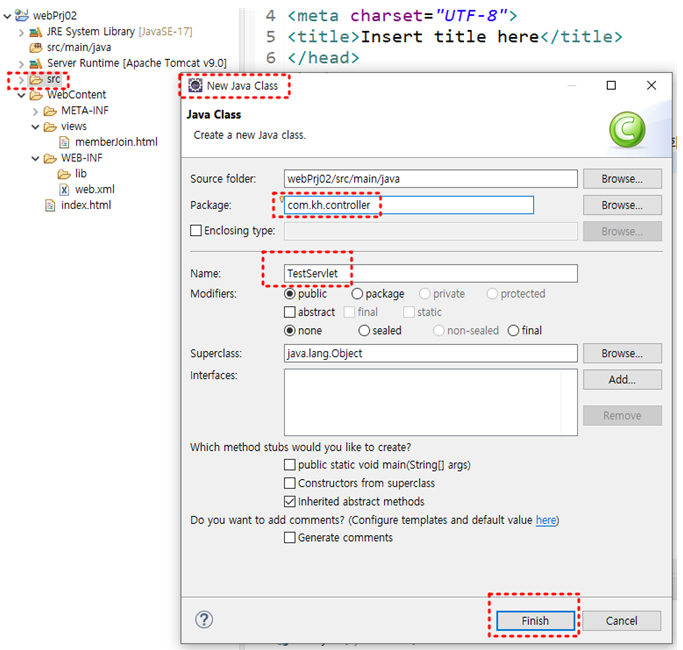
Task: Check Constructors from superclass option
Action: (290, 483)
